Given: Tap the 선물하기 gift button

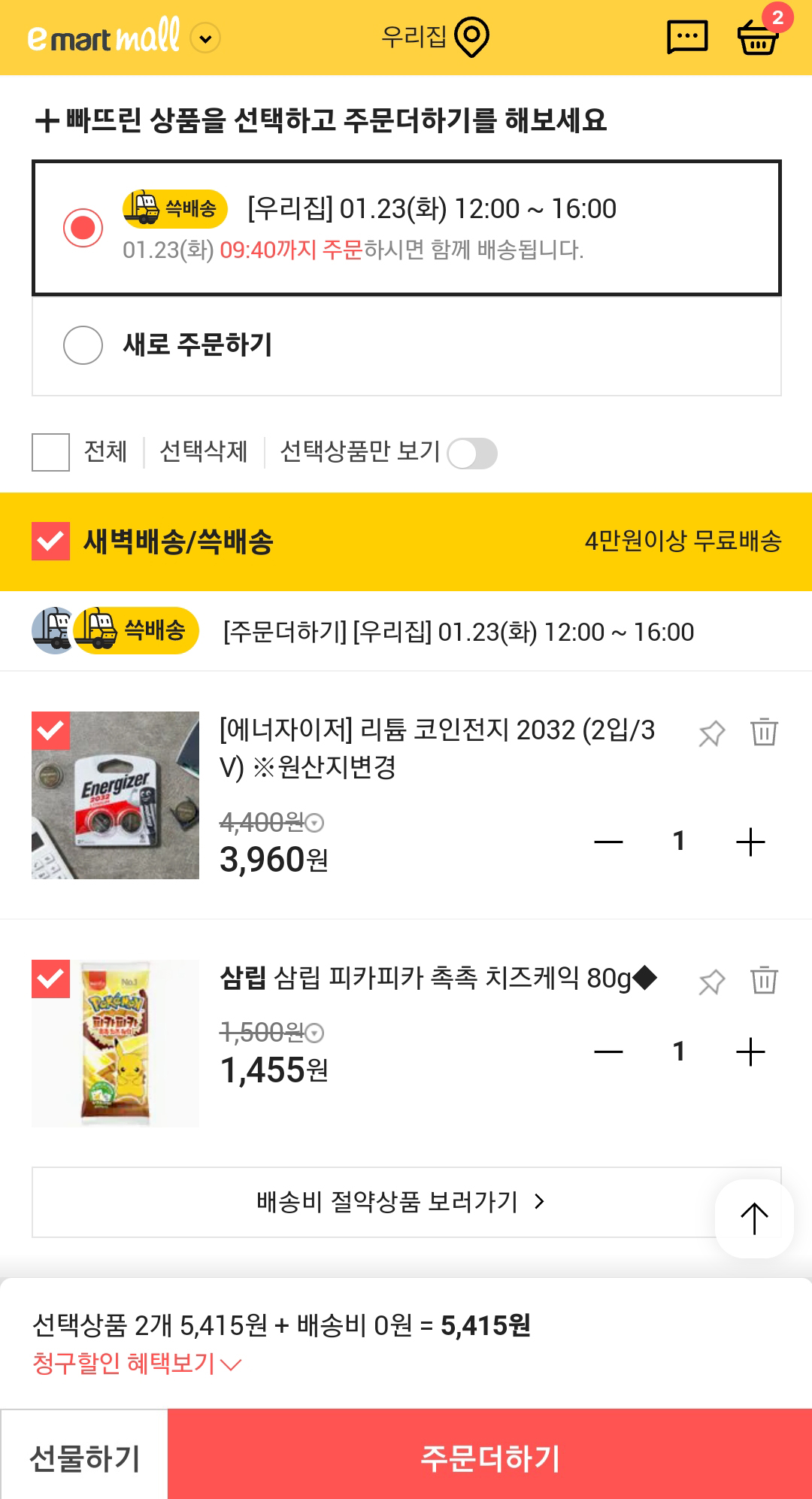Looking at the screenshot, I should 84,1458.
